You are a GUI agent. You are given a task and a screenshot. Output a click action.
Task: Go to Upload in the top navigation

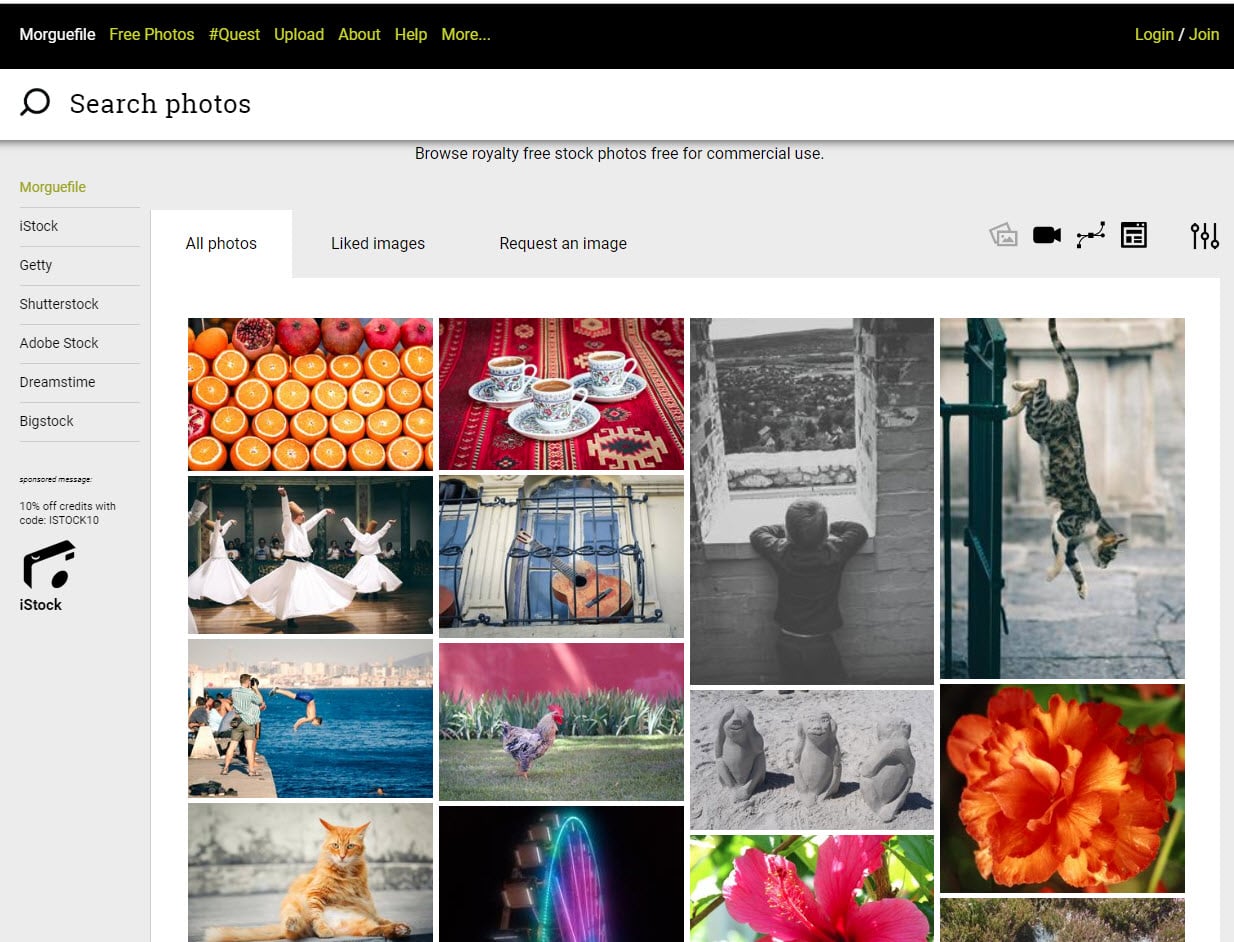tap(299, 34)
